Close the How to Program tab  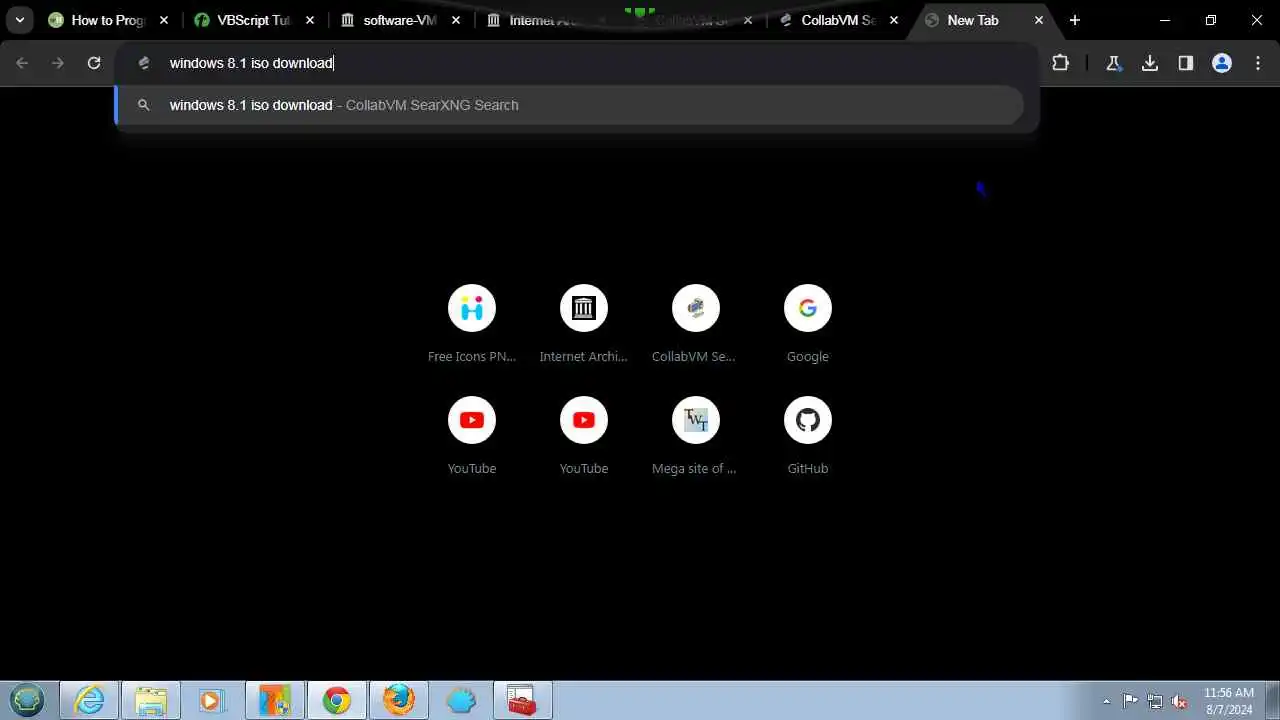pyautogui.click(x=164, y=20)
